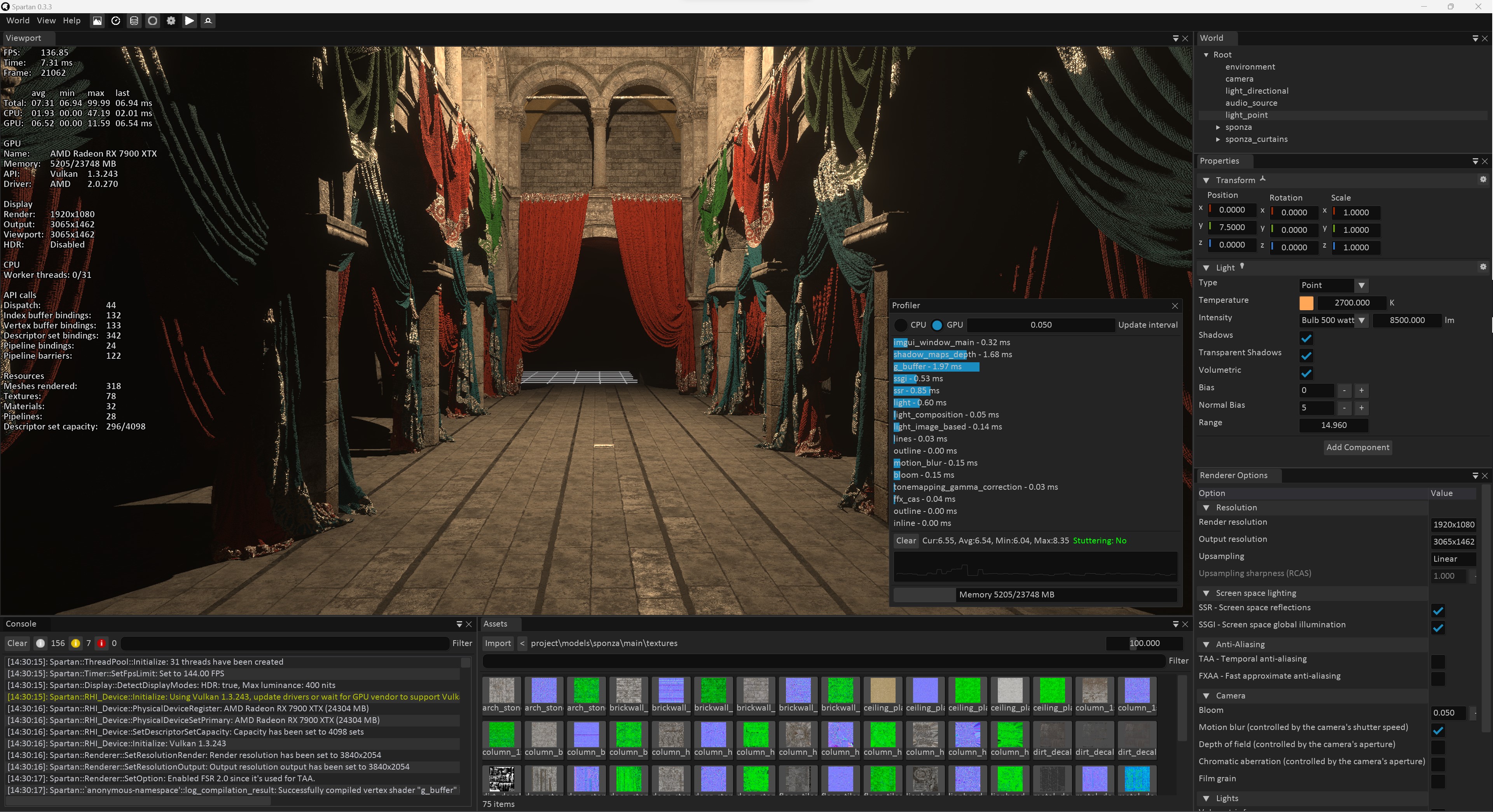Image resolution: width=1493 pixels, height=812 pixels.
Task: Disable the Volumetric light checkbox
Action: coord(1306,373)
